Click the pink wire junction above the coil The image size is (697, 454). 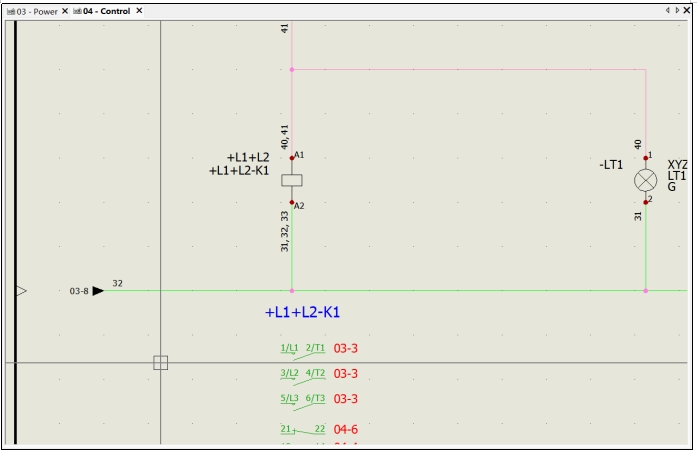tap(292, 70)
